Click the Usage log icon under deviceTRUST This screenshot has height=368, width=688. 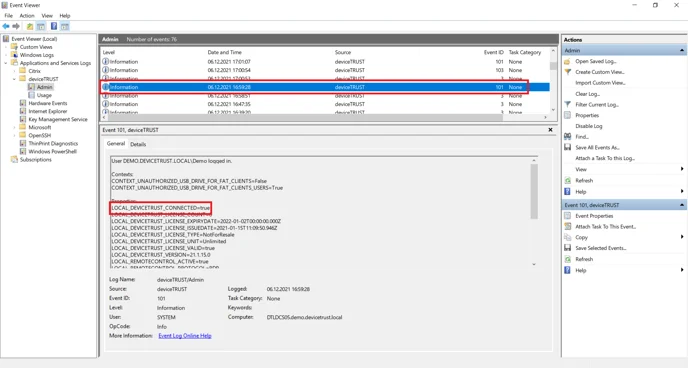coord(31,95)
